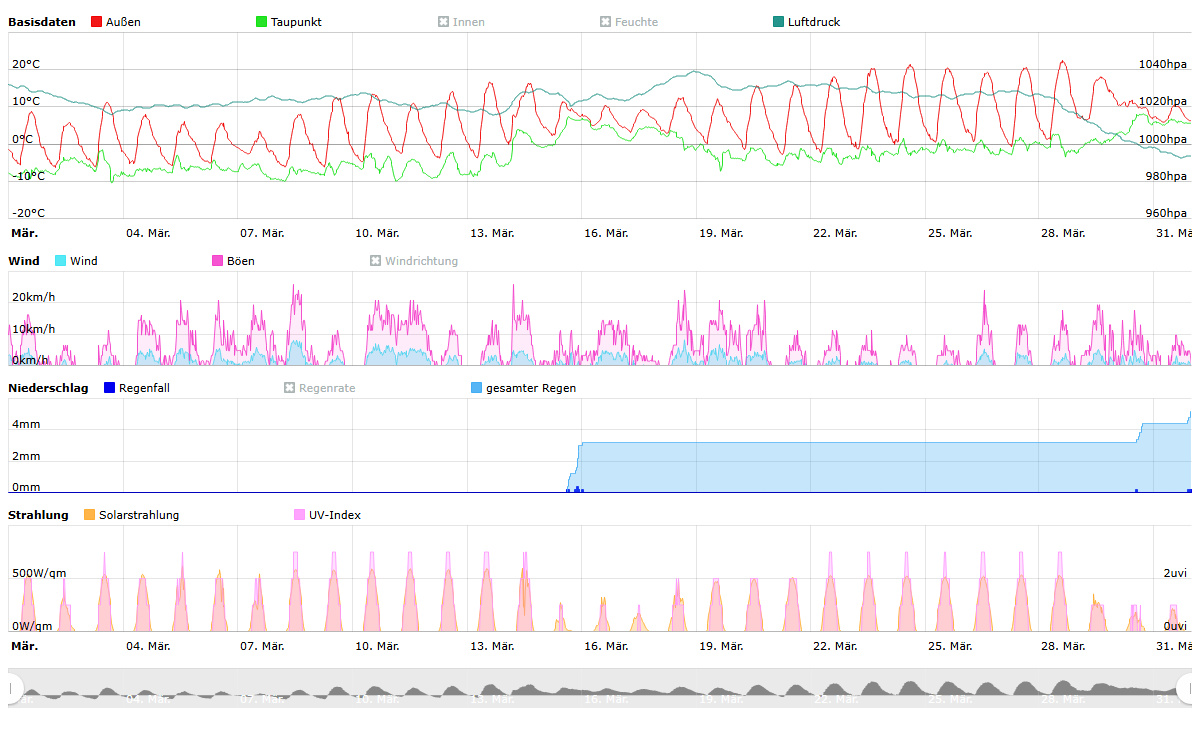Enable the hidden Innen series

(x=443, y=22)
